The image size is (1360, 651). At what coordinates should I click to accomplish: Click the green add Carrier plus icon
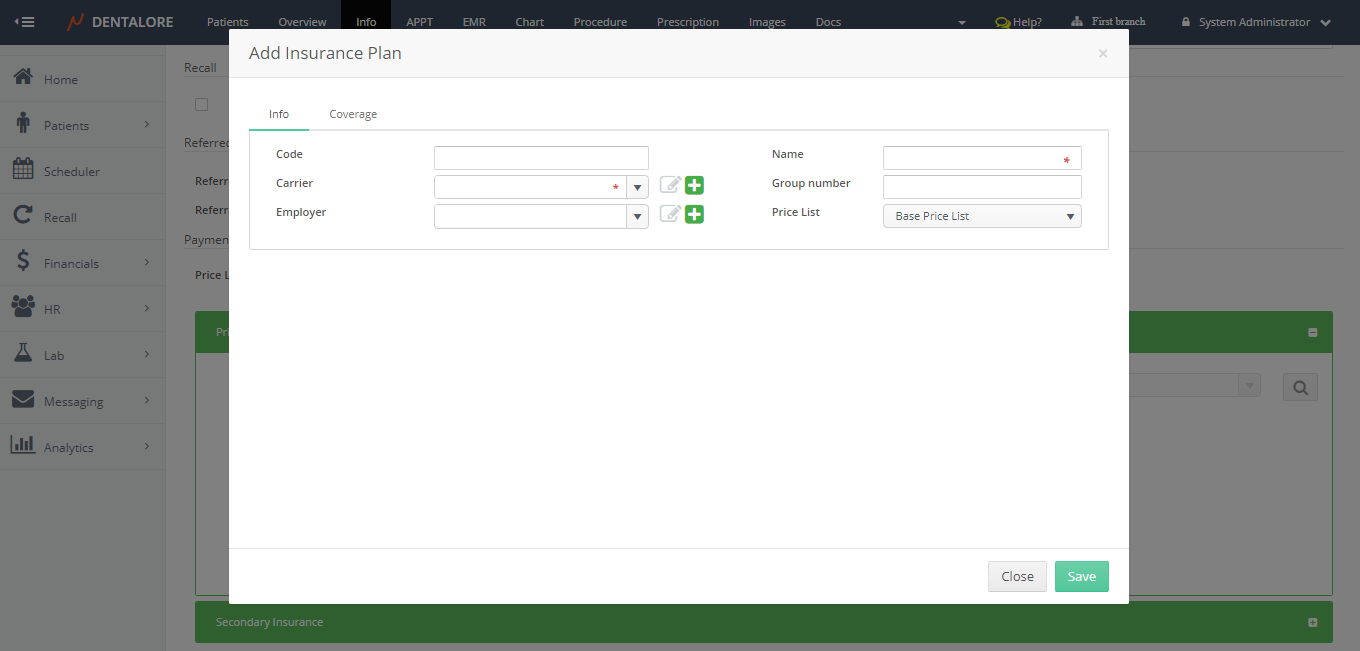coord(694,185)
